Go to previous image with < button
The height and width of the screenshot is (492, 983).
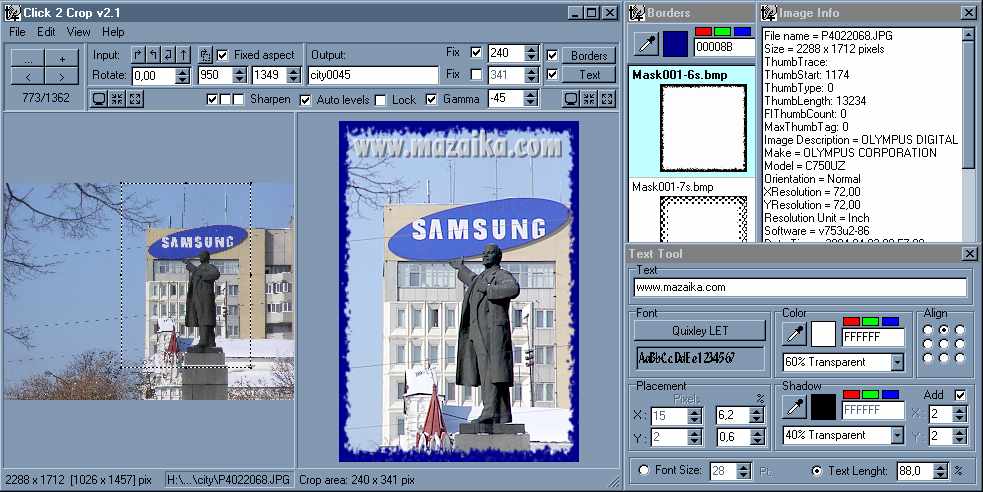coord(28,76)
